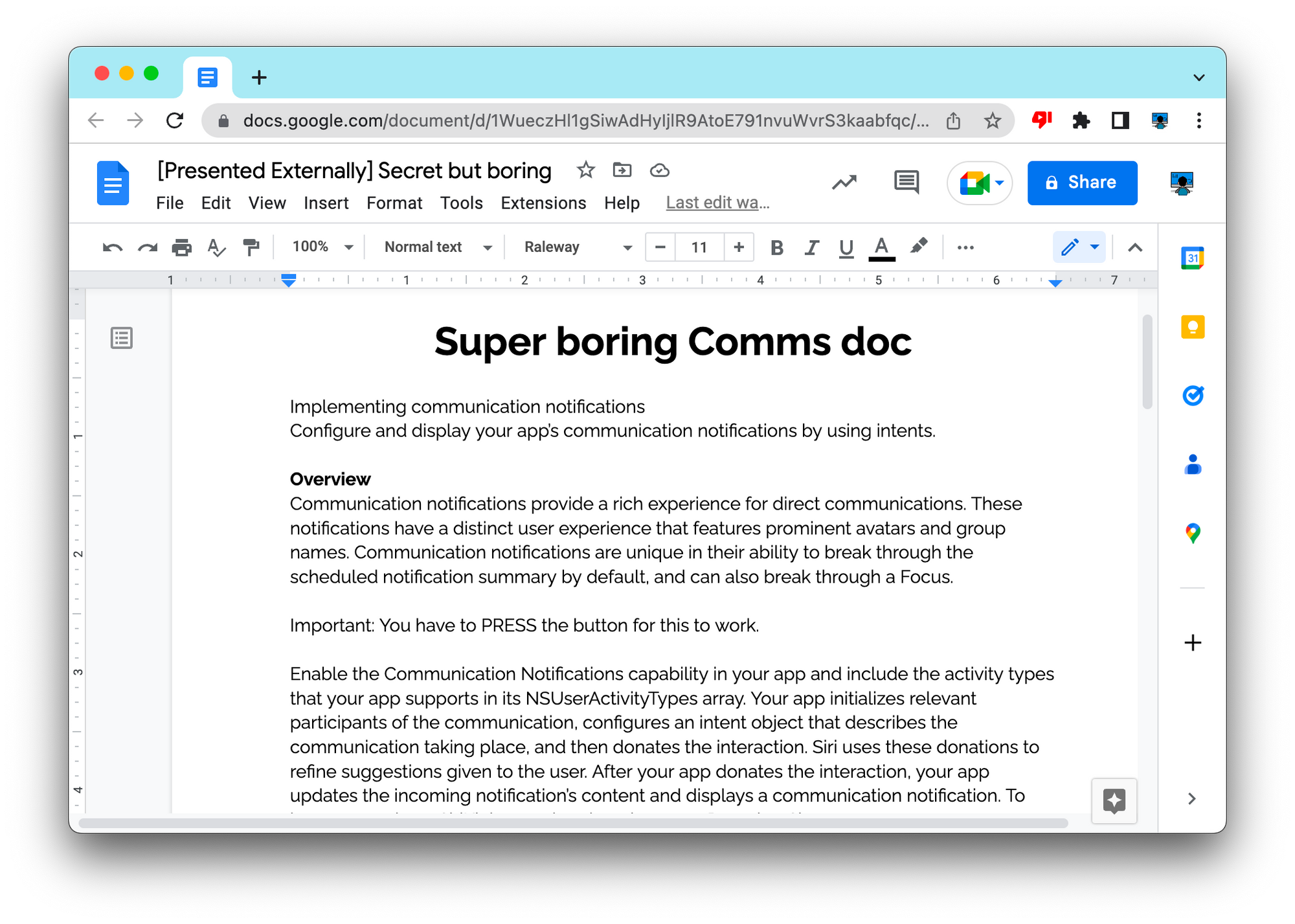Toggle underline formatting

coord(846,247)
